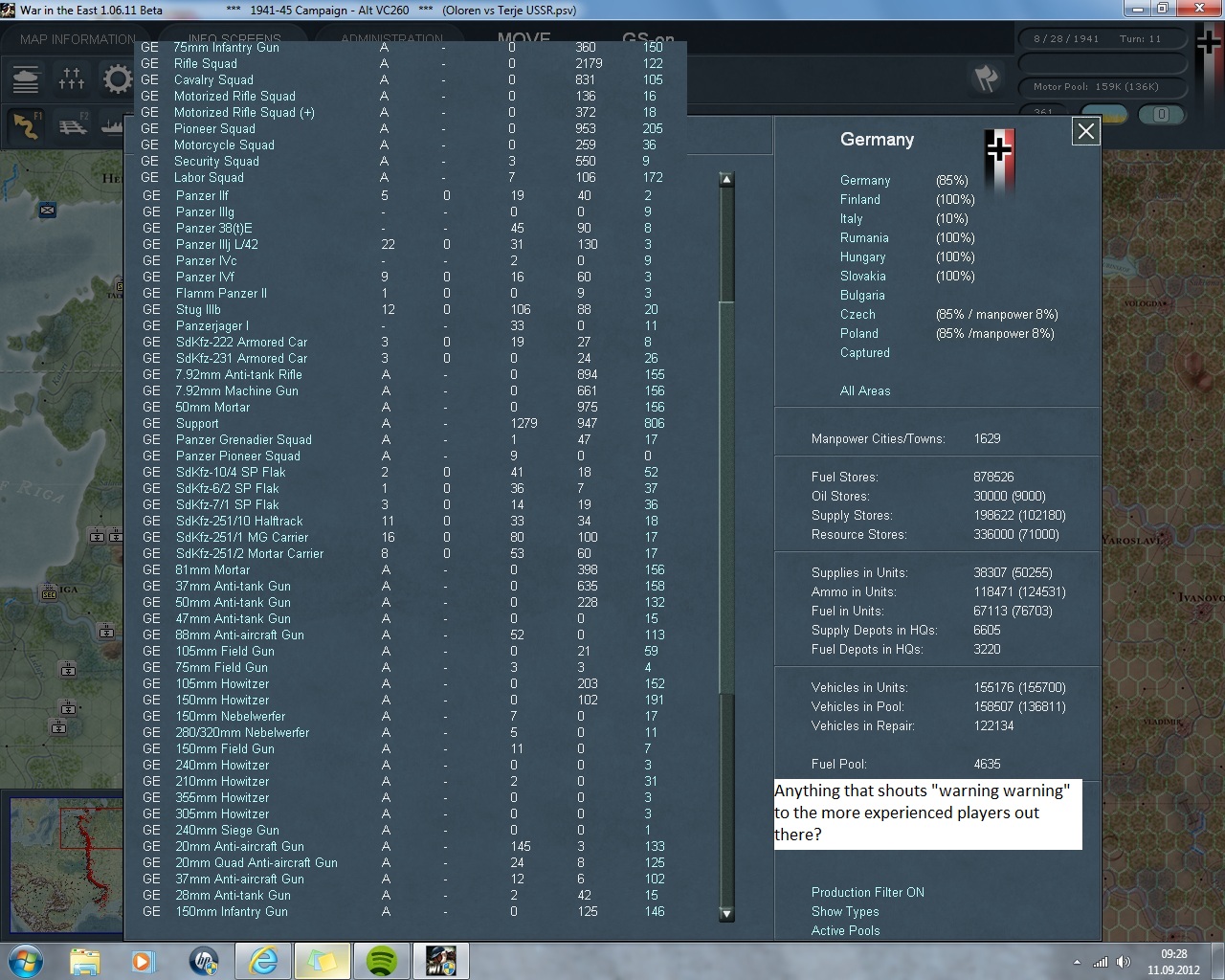
Task: Open the taskbar clock showing 09:28
Action: click(x=1173, y=961)
